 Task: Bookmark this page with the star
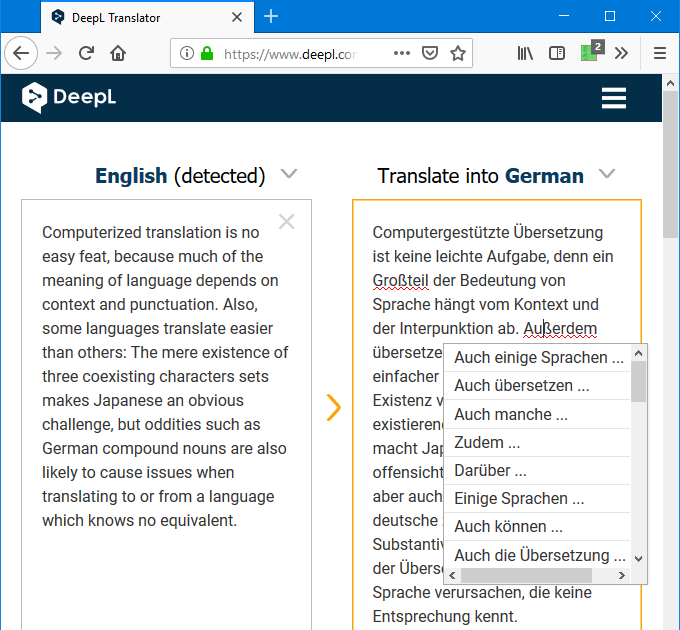(x=458, y=53)
